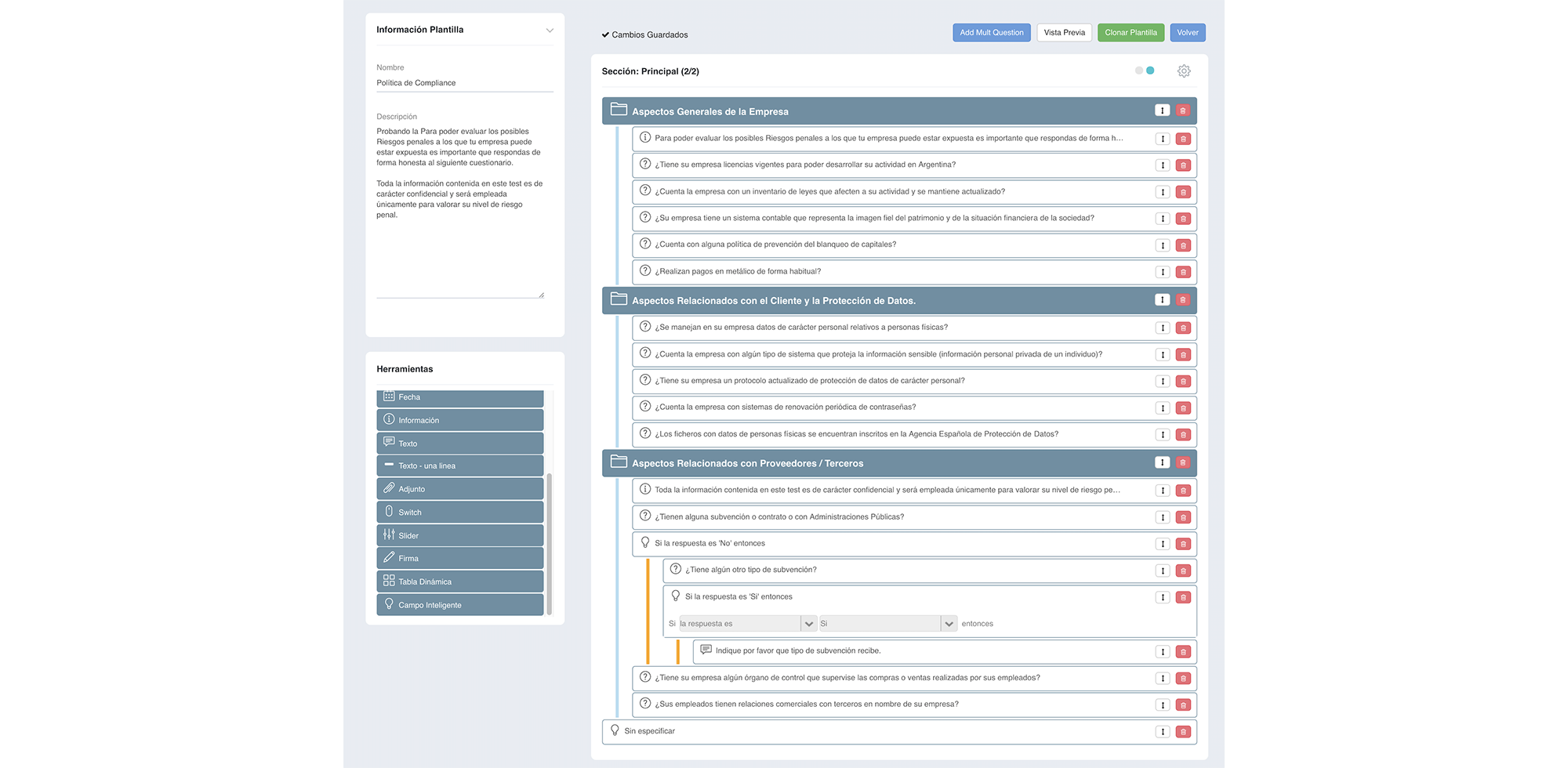Delete 'Agencia Española de Protección de Datos' question
The height and width of the screenshot is (768, 1568).
(1183, 435)
